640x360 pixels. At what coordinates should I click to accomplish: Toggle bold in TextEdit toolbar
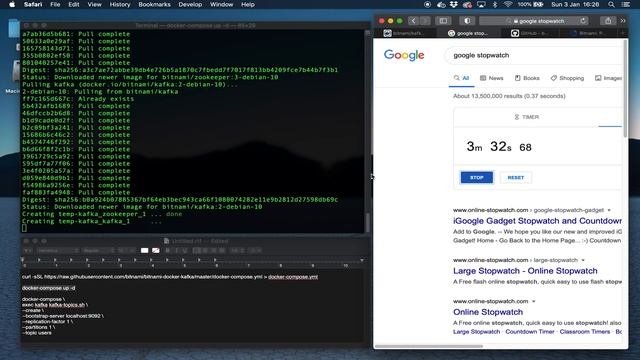click(168, 250)
